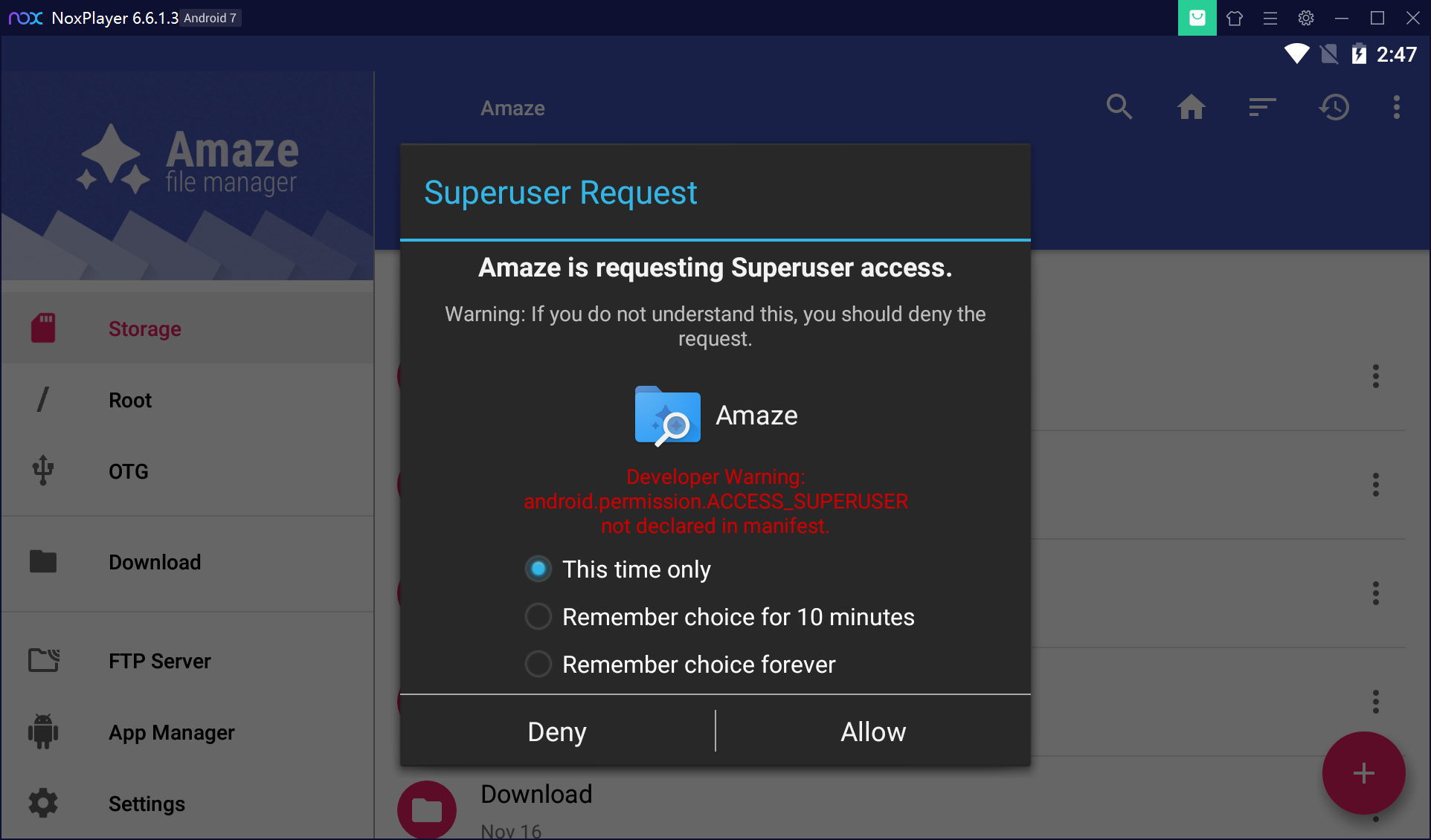Image resolution: width=1431 pixels, height=840 pixels.
Task: Open Amaze toolbar overflow menu
Action: [1397, 107]
